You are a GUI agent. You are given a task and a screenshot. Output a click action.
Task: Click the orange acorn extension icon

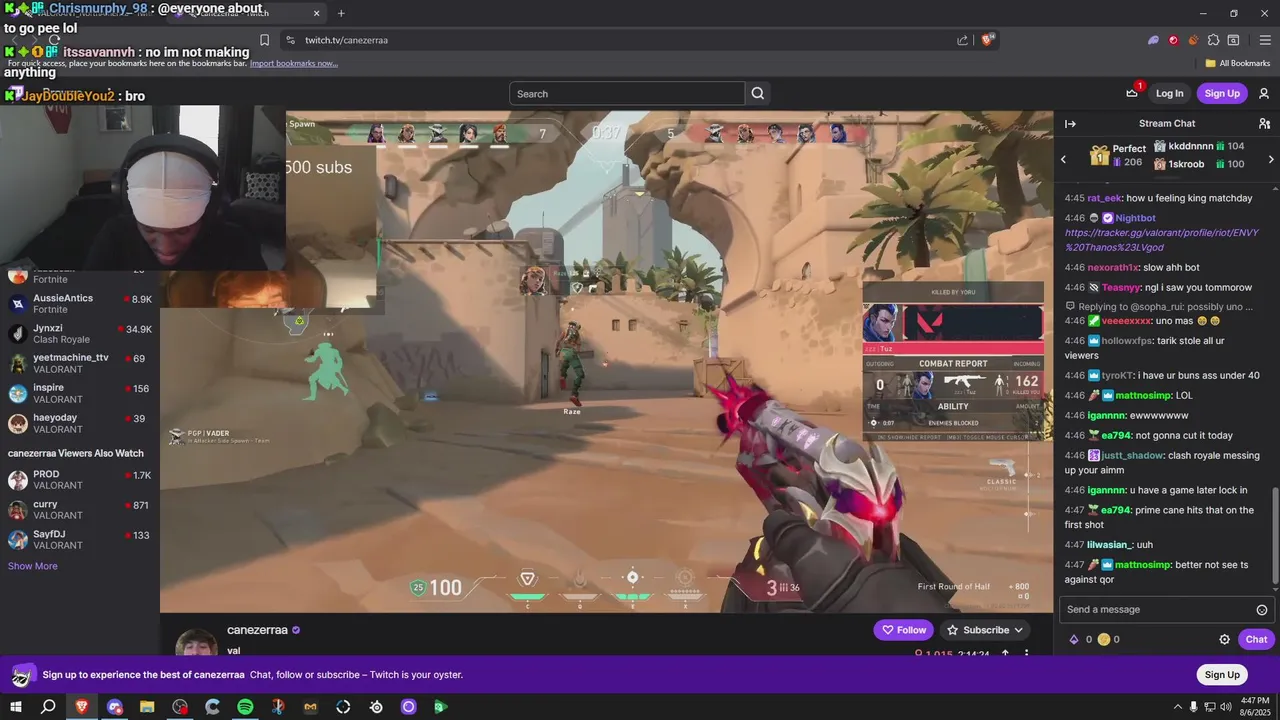click(1193, 40)
